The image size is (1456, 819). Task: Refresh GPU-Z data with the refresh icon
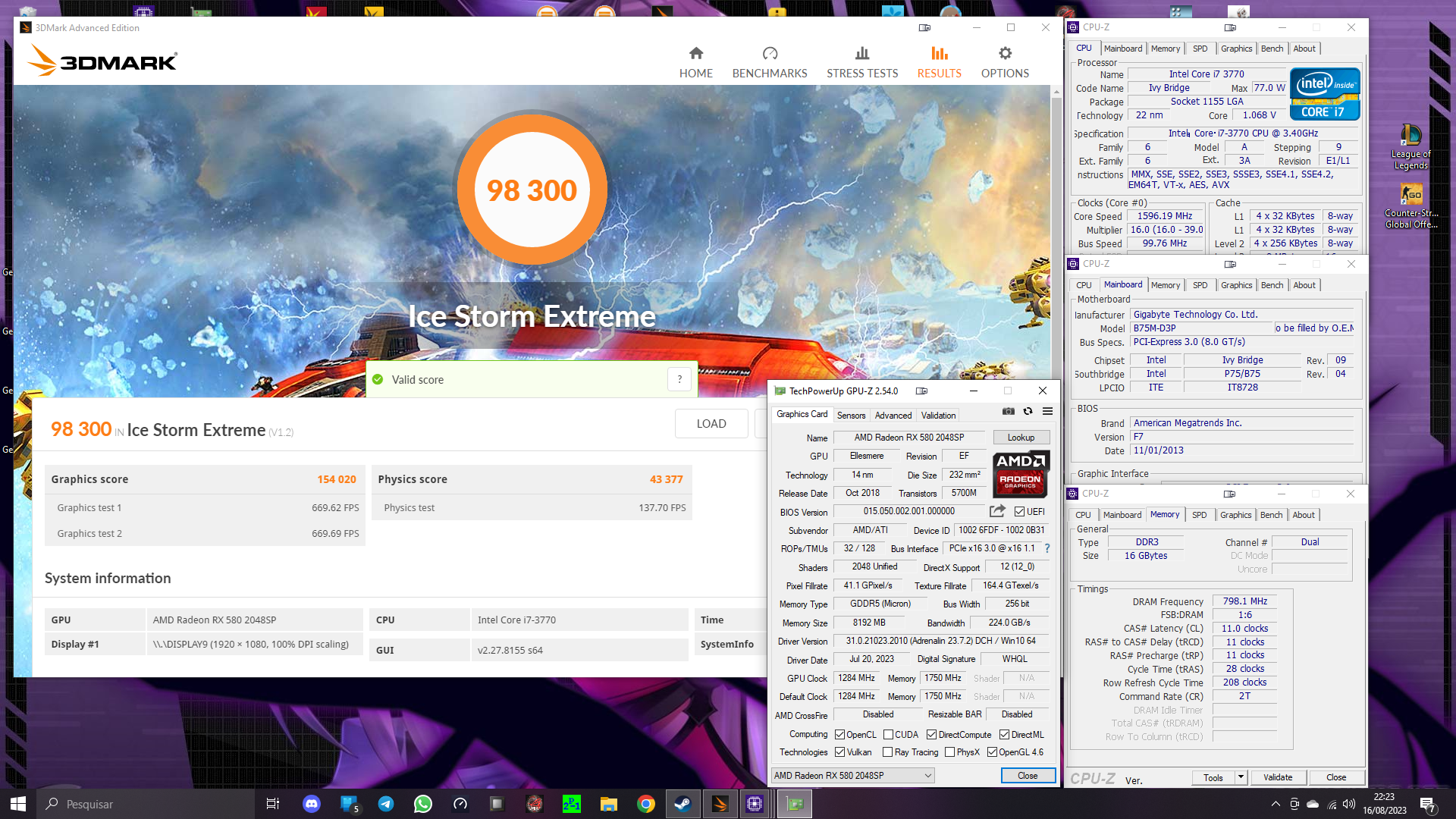(1028, 411)
